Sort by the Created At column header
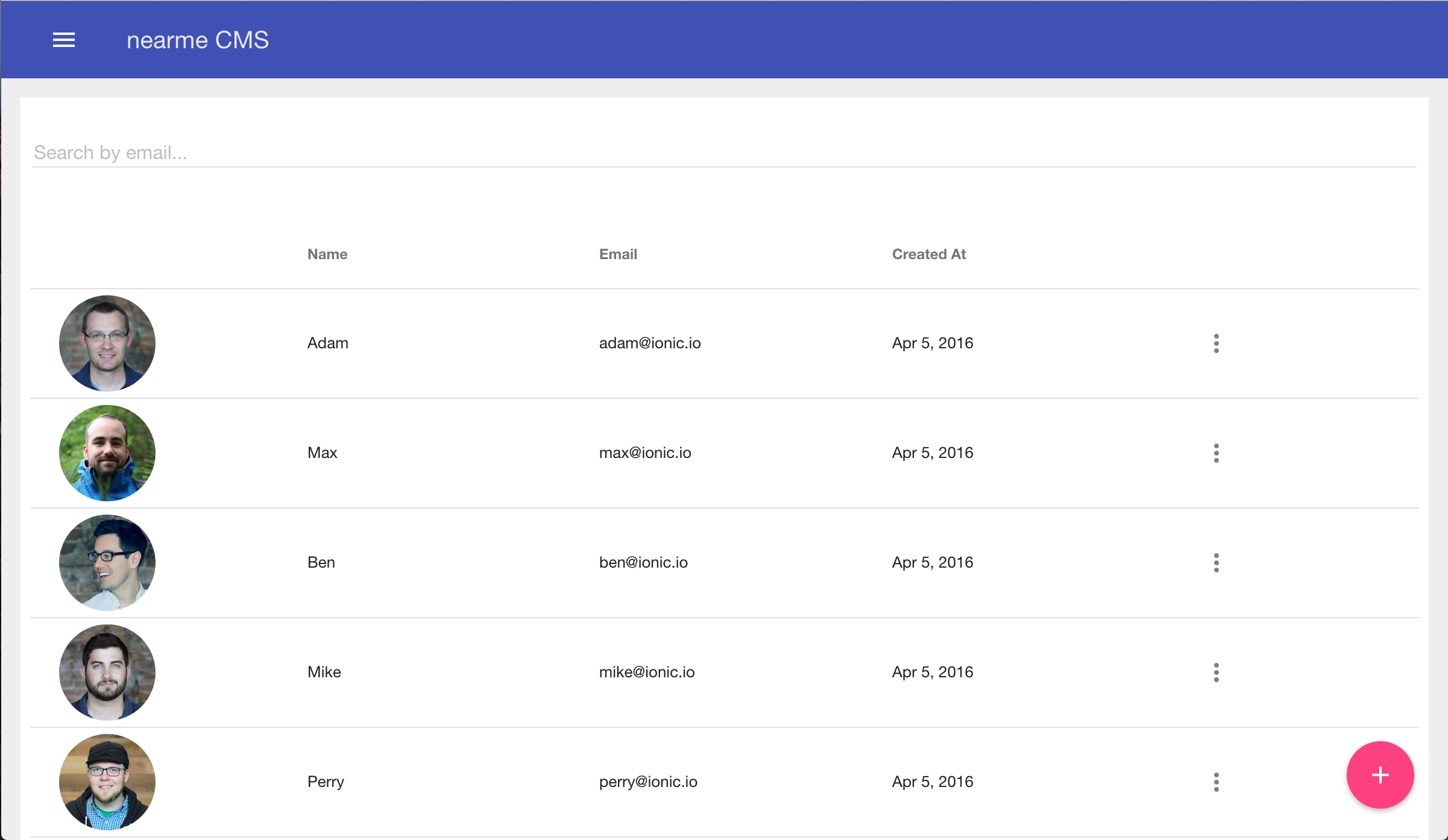 pos(928,254)
